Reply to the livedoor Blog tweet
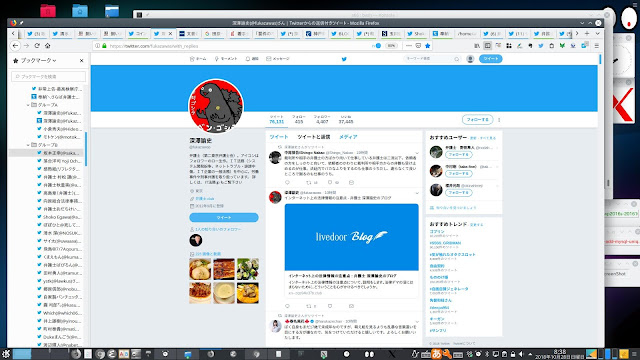The width and height of the screenshot is (640, 360). pos(287,306)
